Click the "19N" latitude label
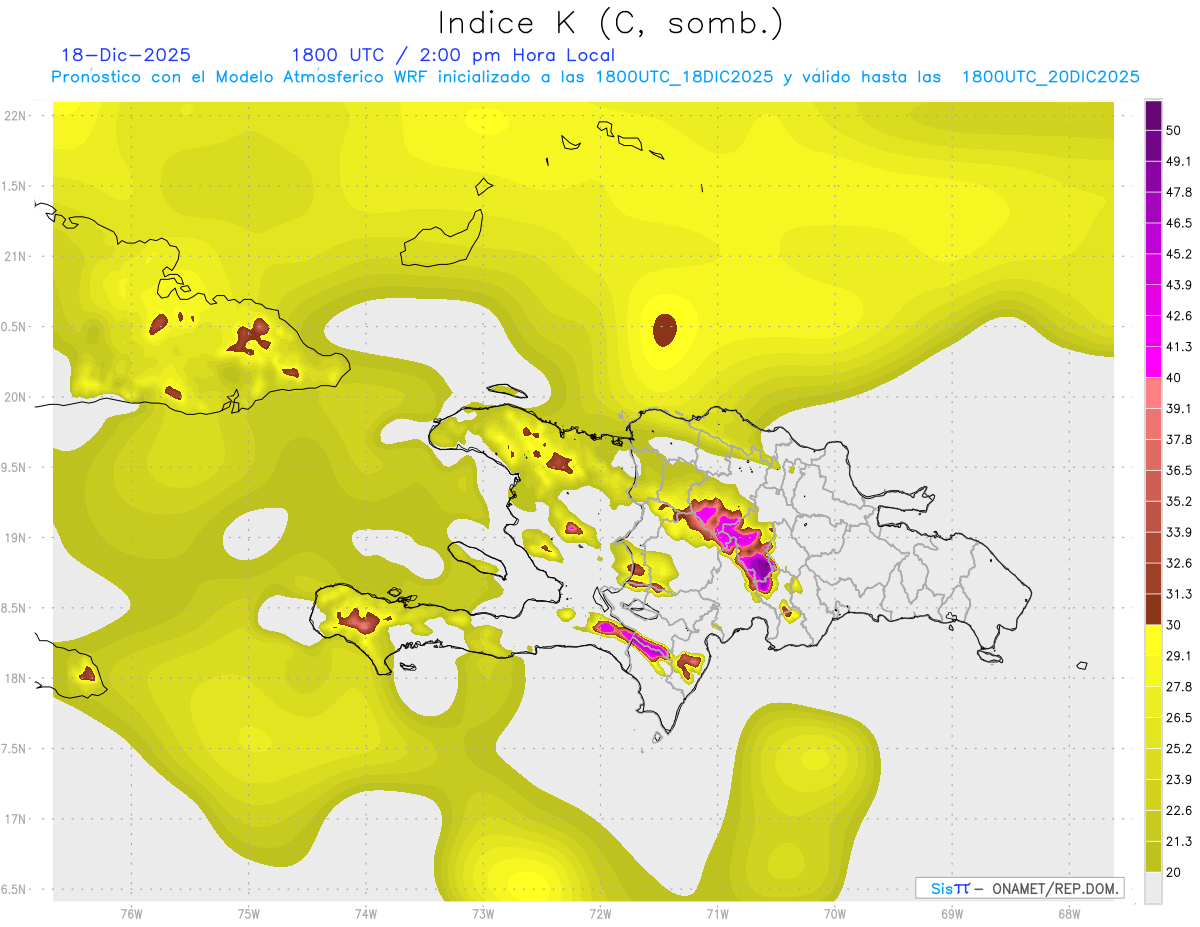This screenshot has width=1200, height=927. click(x=17, y=538)
